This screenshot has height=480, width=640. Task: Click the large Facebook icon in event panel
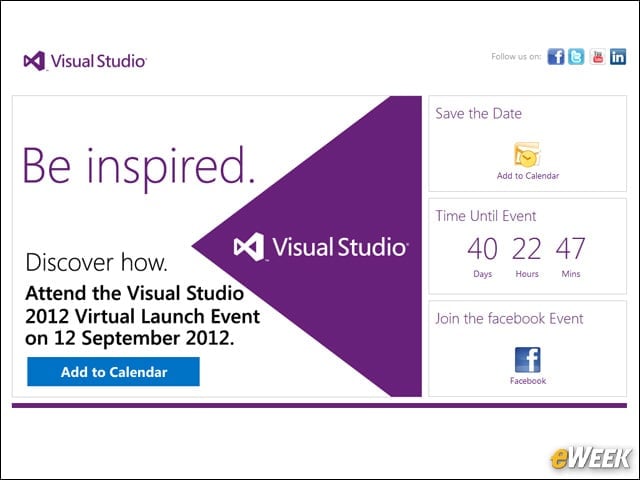point(527,360)
